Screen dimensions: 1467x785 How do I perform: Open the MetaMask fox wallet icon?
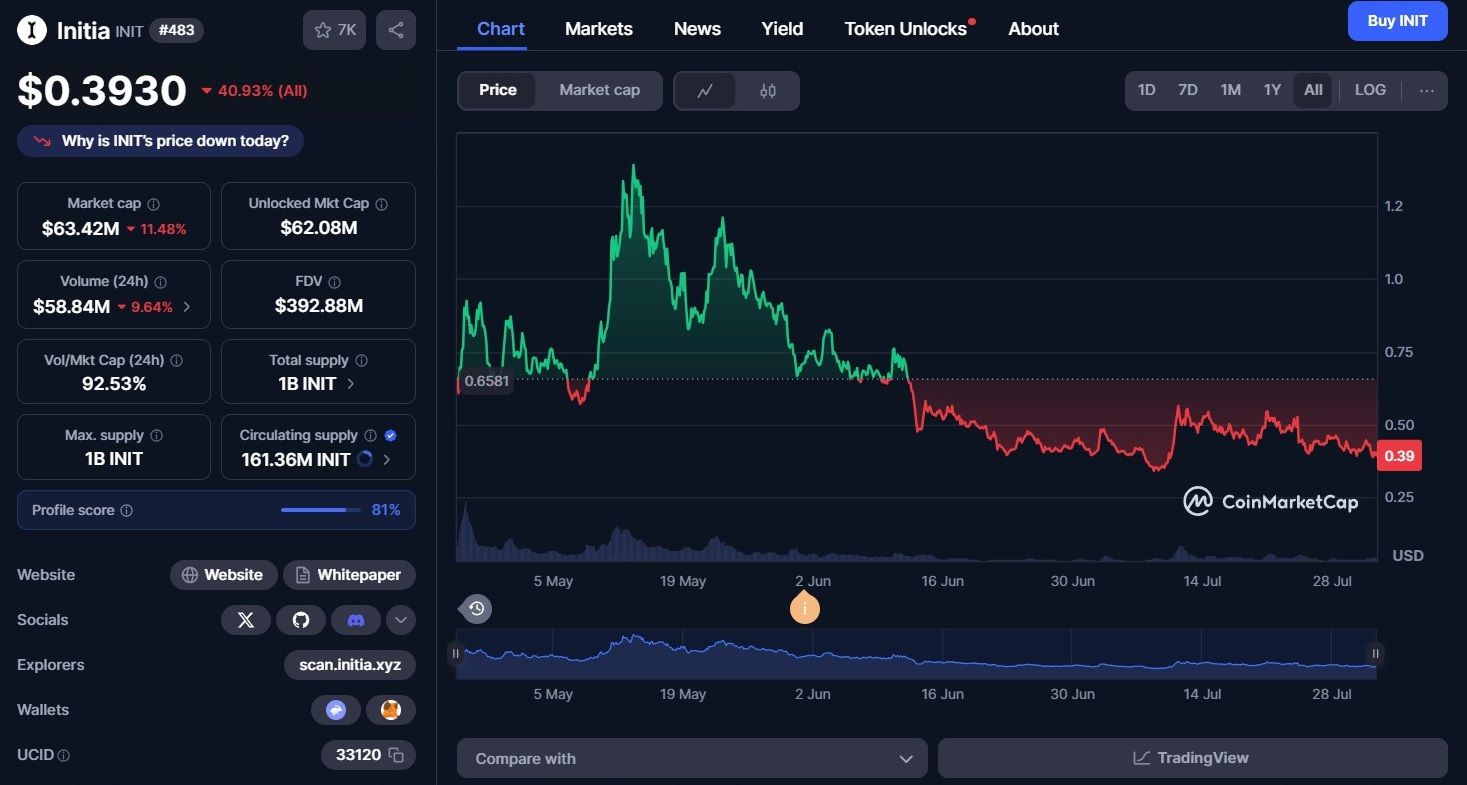click(391, 710)
